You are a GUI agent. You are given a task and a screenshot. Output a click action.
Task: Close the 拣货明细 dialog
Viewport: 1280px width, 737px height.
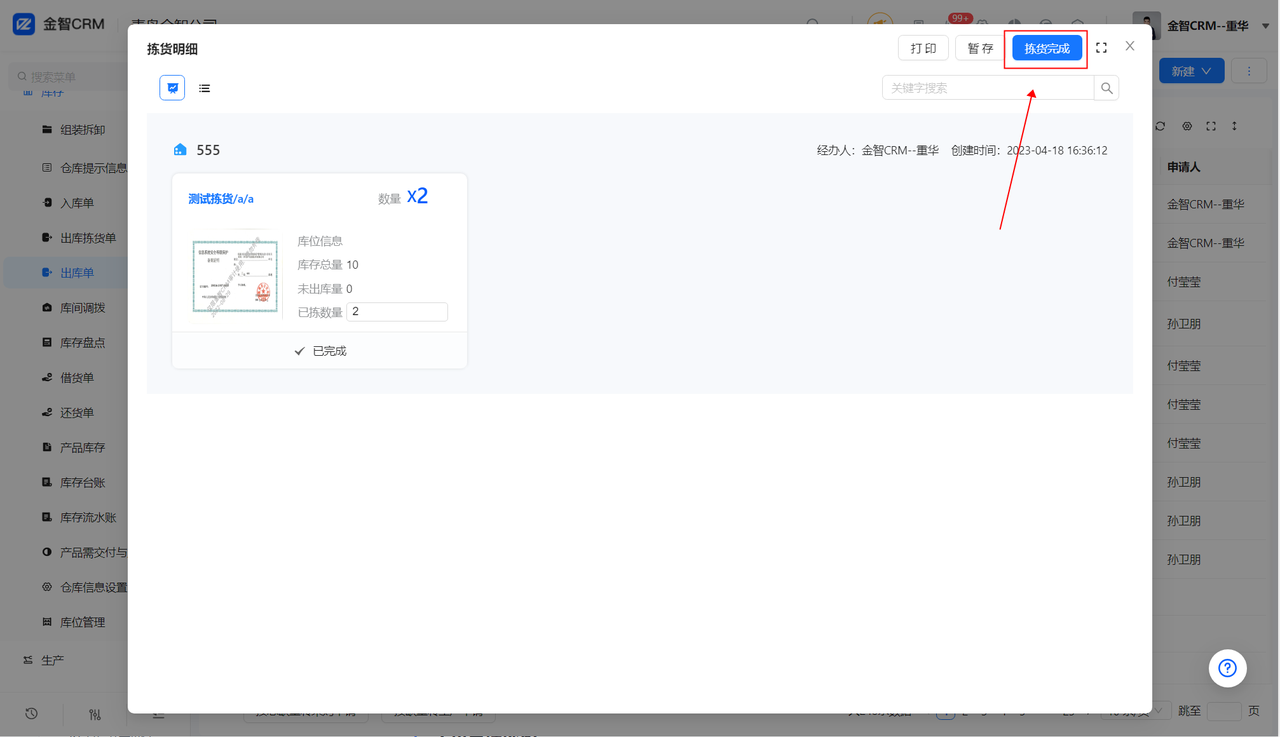pos(1130,46)
